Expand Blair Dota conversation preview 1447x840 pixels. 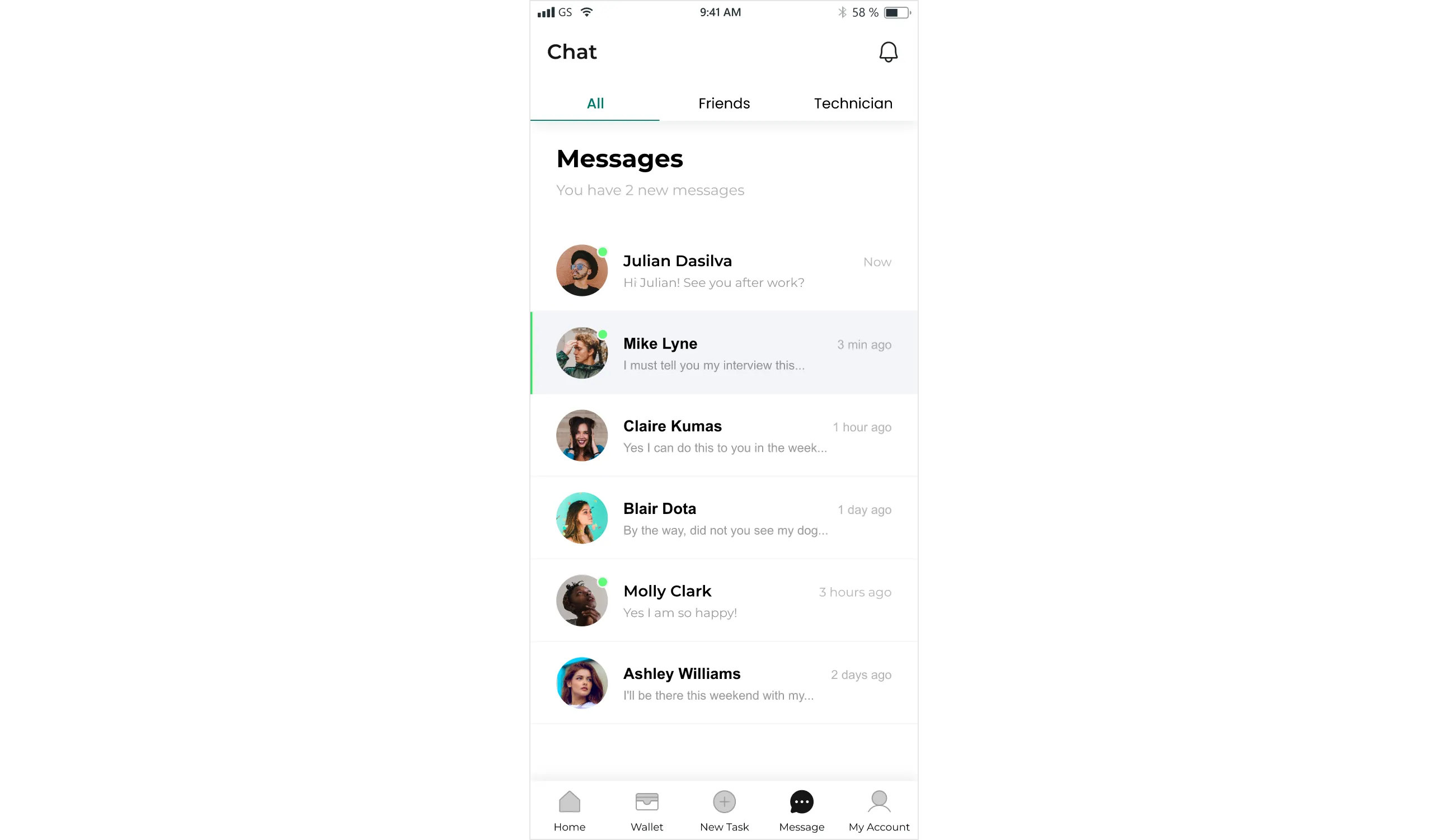pyautogui.click(x=724, y=518)
